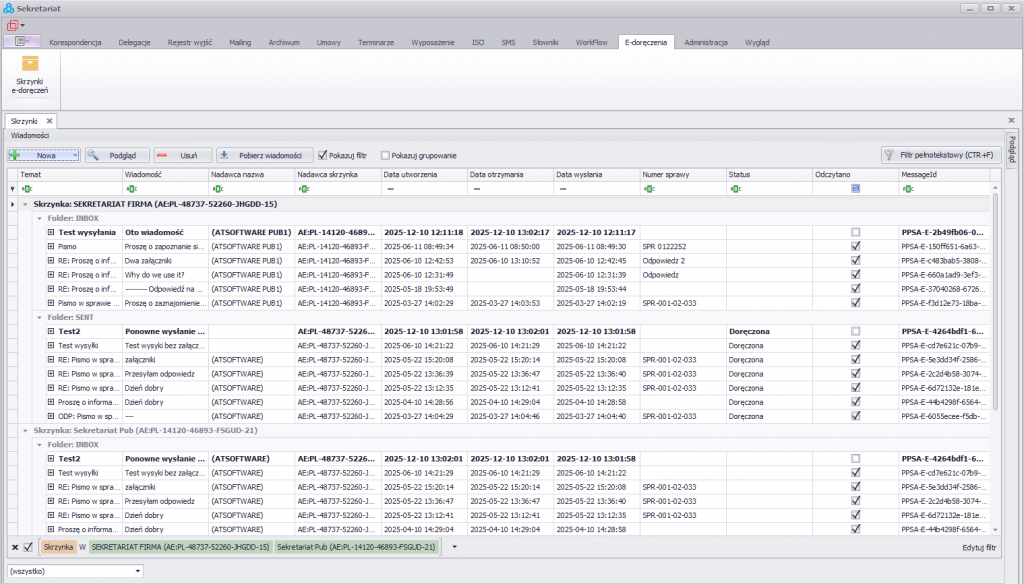Click Edytuj filtr in the filter bar
This screenshot has width=1024, height=584.
(x=978, y=547)
